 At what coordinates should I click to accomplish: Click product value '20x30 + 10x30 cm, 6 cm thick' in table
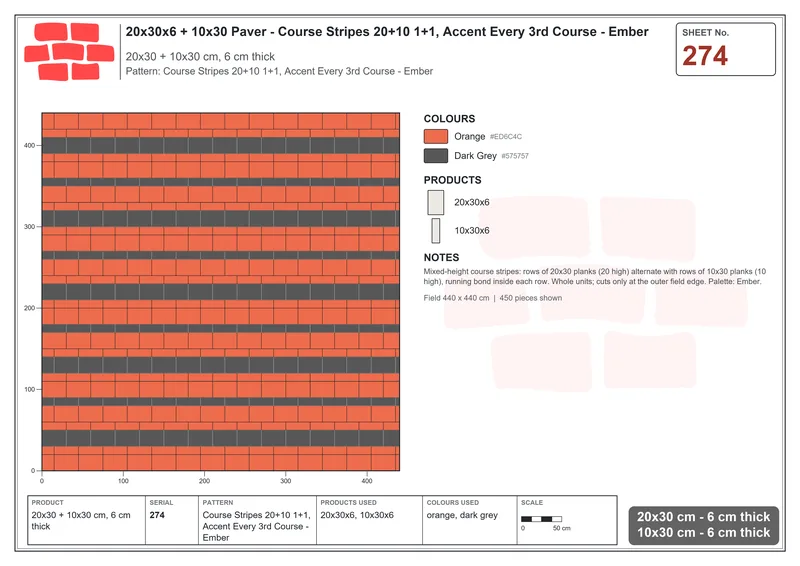coord(81,521)
